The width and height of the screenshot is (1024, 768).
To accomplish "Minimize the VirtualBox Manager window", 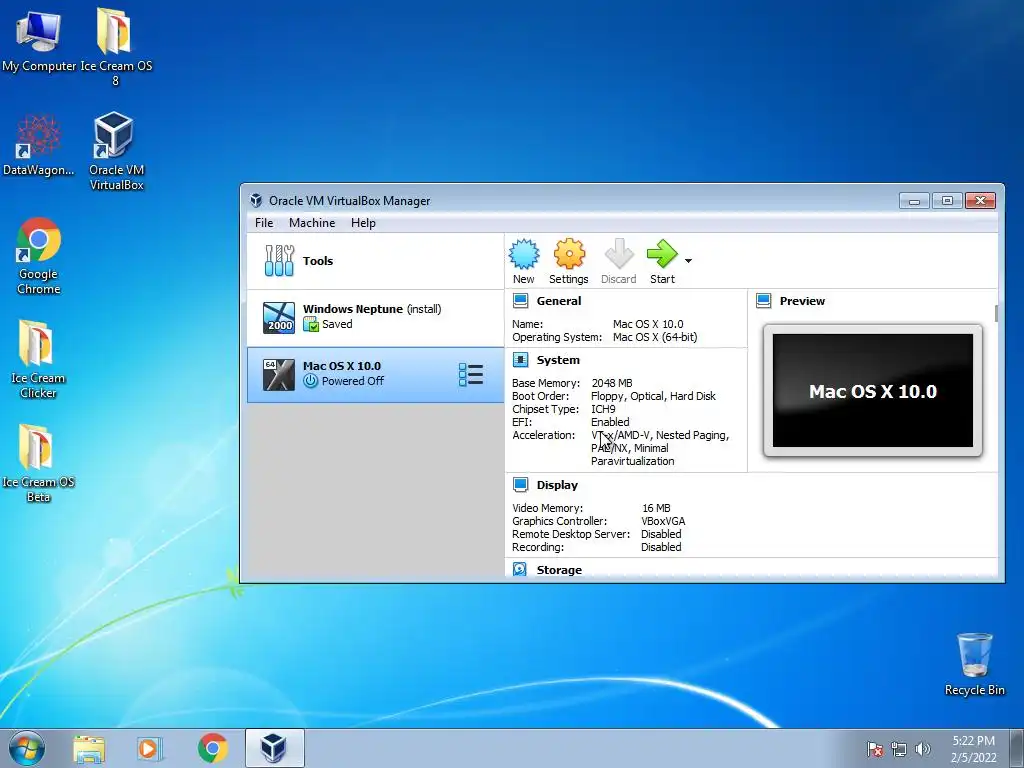I will point(914,201).
